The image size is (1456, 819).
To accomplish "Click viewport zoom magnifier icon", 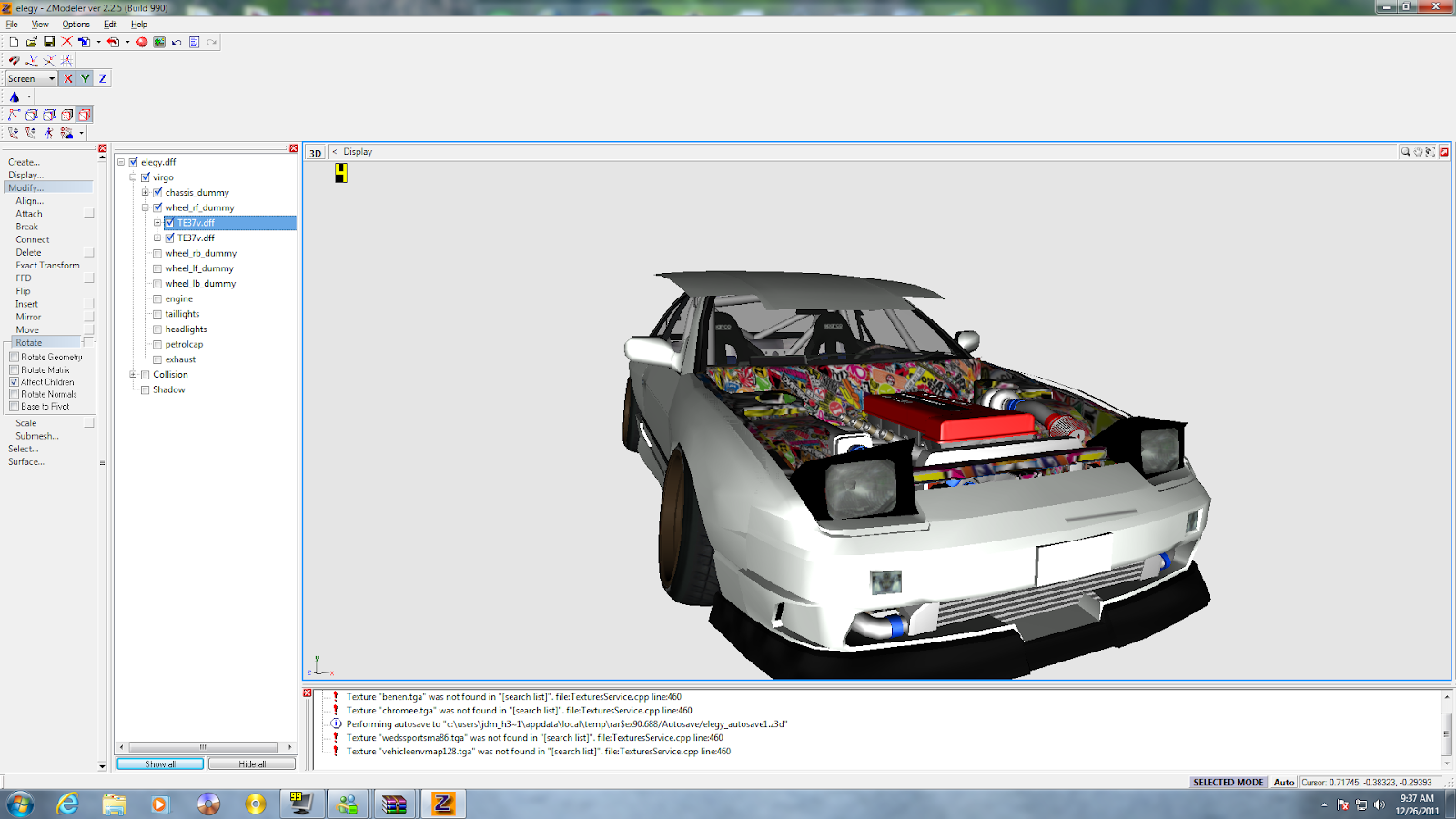I will pyautogui.click(x=1405, y=152).
